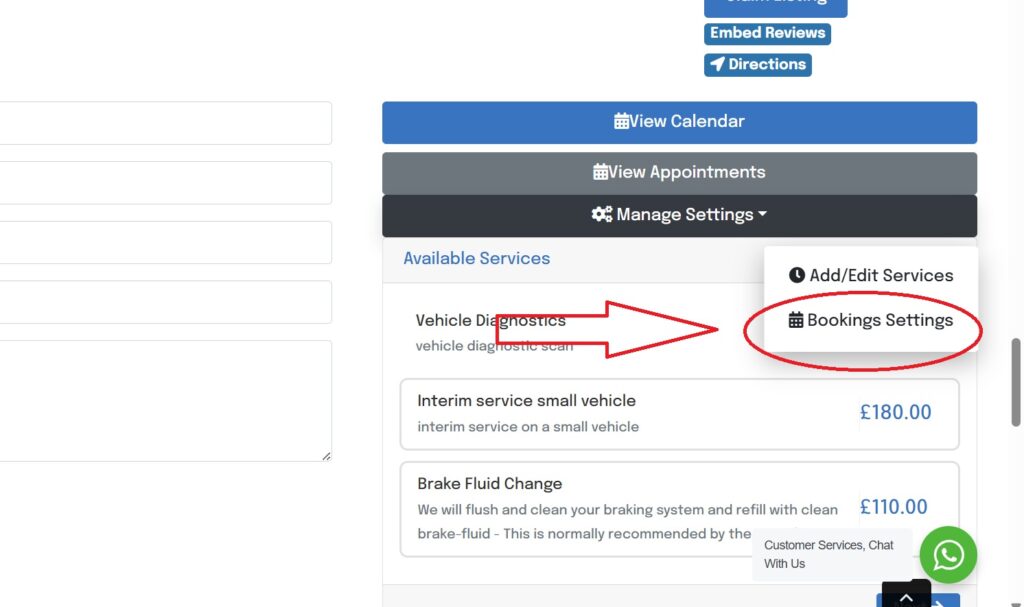
Task: Click the page vertical scrollbar thumb
Action: click(x=1017, y=382)
